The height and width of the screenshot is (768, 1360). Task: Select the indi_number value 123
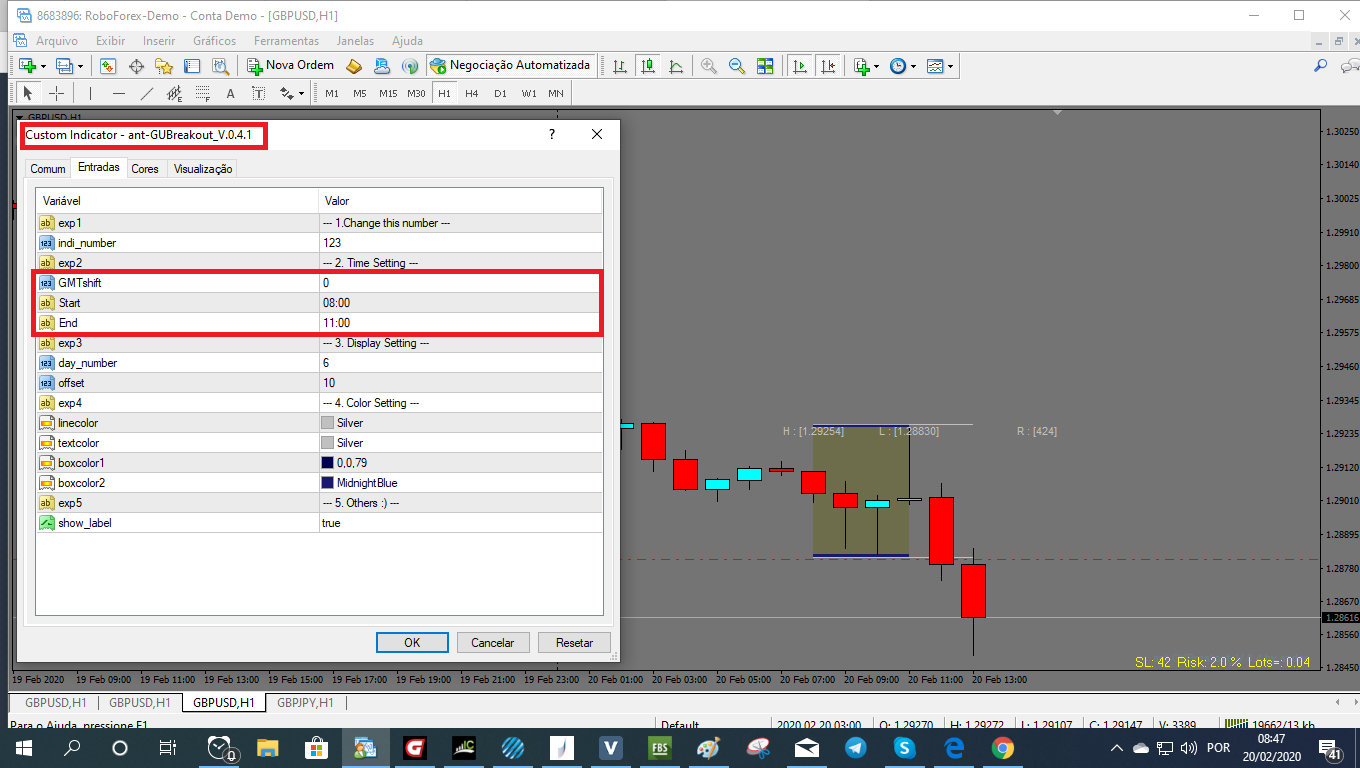460,243
